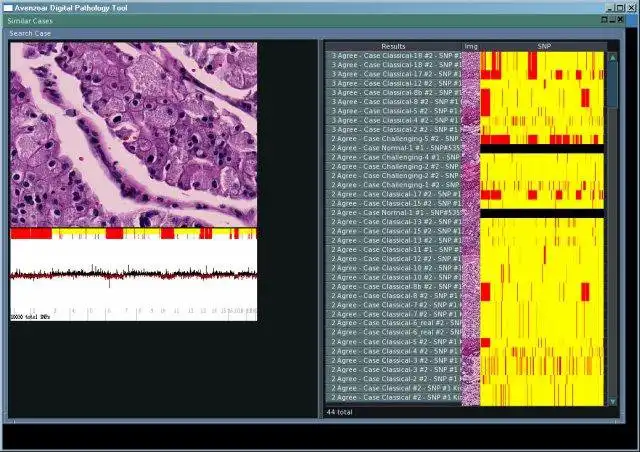Click the pathology tissue image in Search Case
Viewport: 640px width, 452px height.
tap(133, 134)
